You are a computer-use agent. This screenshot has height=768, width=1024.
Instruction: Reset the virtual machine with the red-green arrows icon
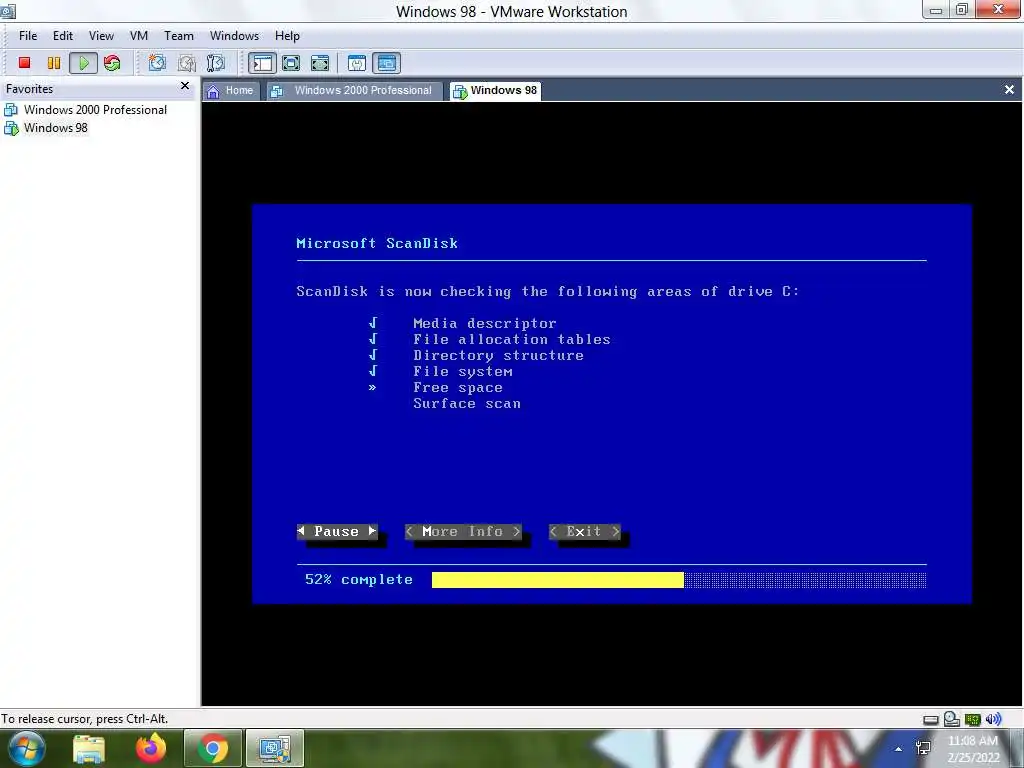tap(112, 63)
